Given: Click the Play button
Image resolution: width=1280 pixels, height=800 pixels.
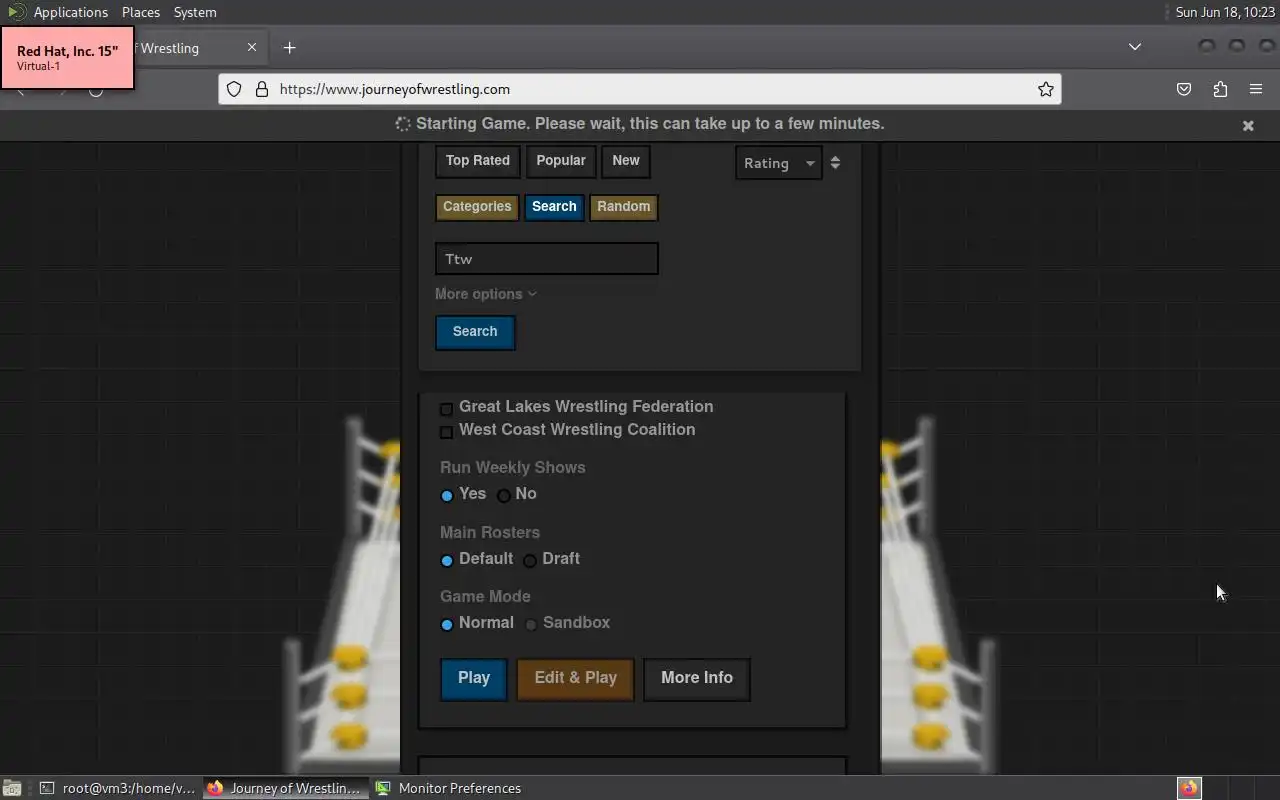Looking at the screenshot, I should (x=474, y=679).
